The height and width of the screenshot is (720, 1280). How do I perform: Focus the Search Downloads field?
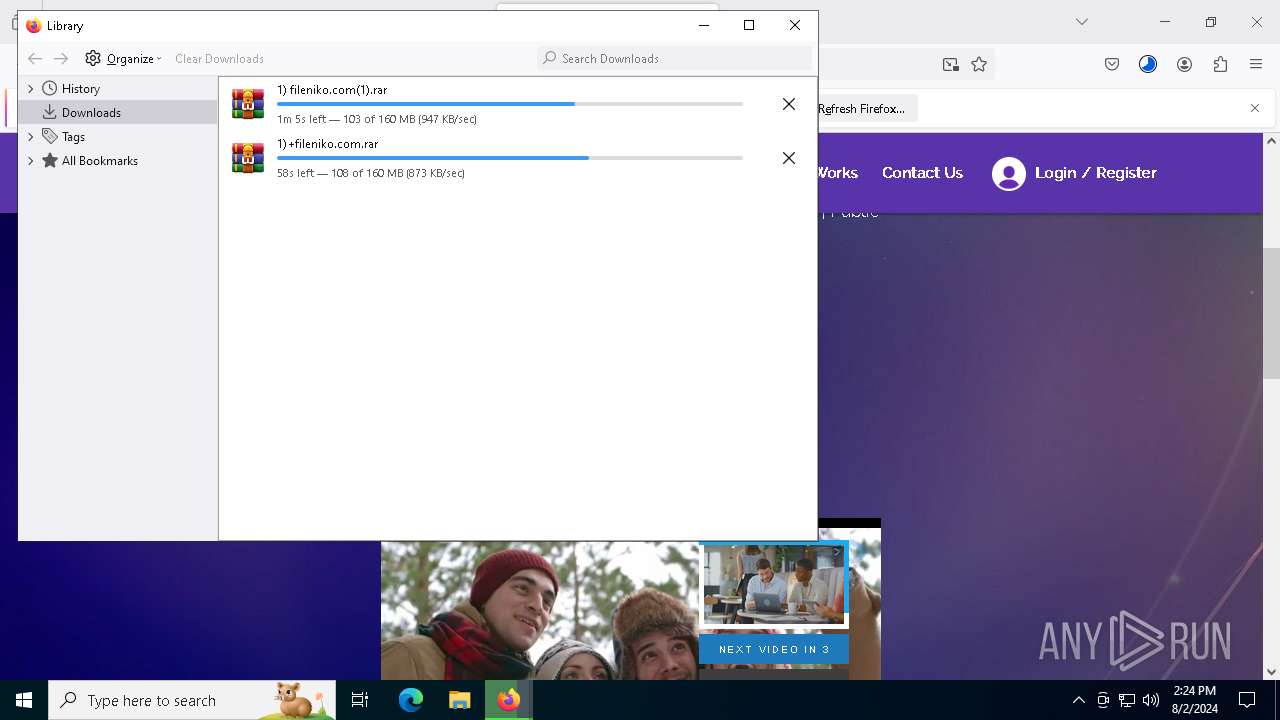point(674,59)
